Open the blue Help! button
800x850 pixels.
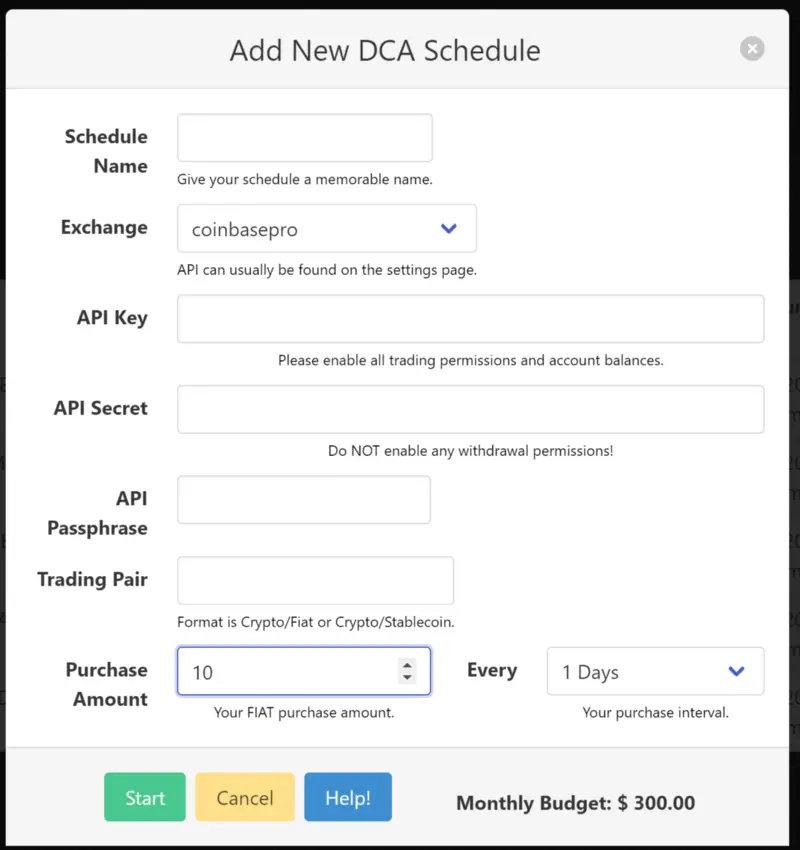(348, 797)
